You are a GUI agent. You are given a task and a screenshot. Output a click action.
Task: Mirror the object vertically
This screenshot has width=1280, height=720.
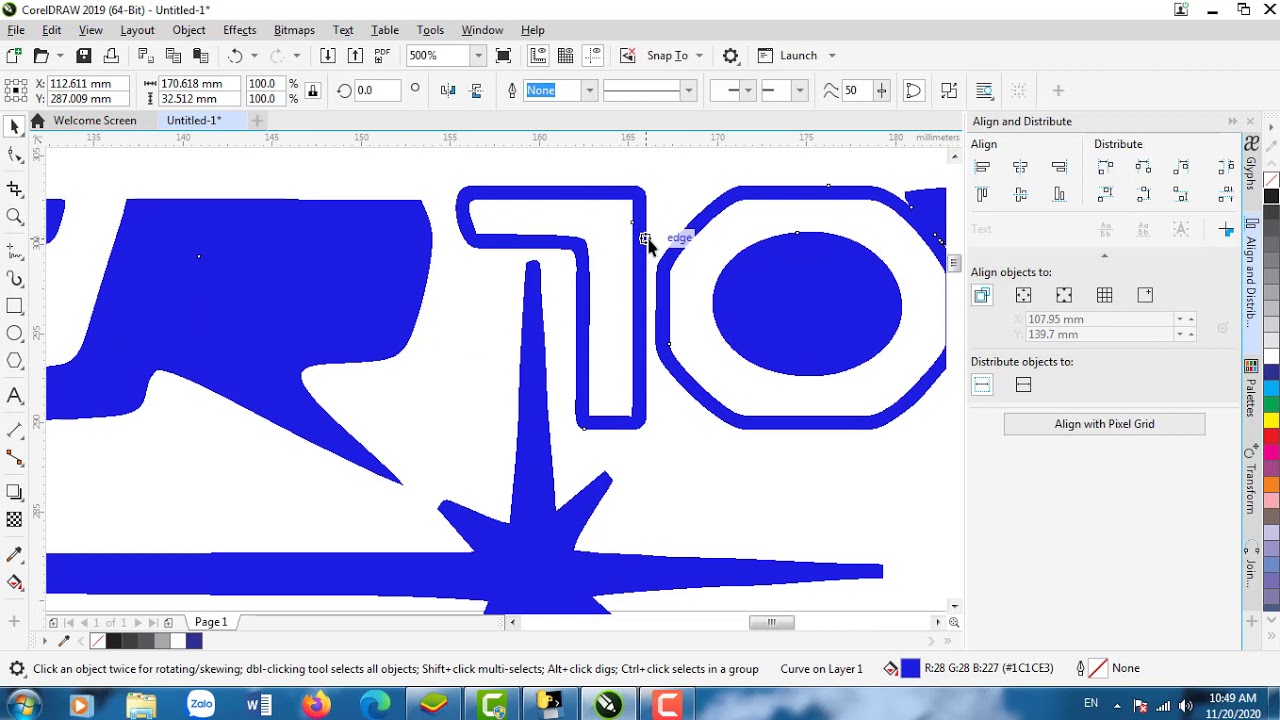476,91
